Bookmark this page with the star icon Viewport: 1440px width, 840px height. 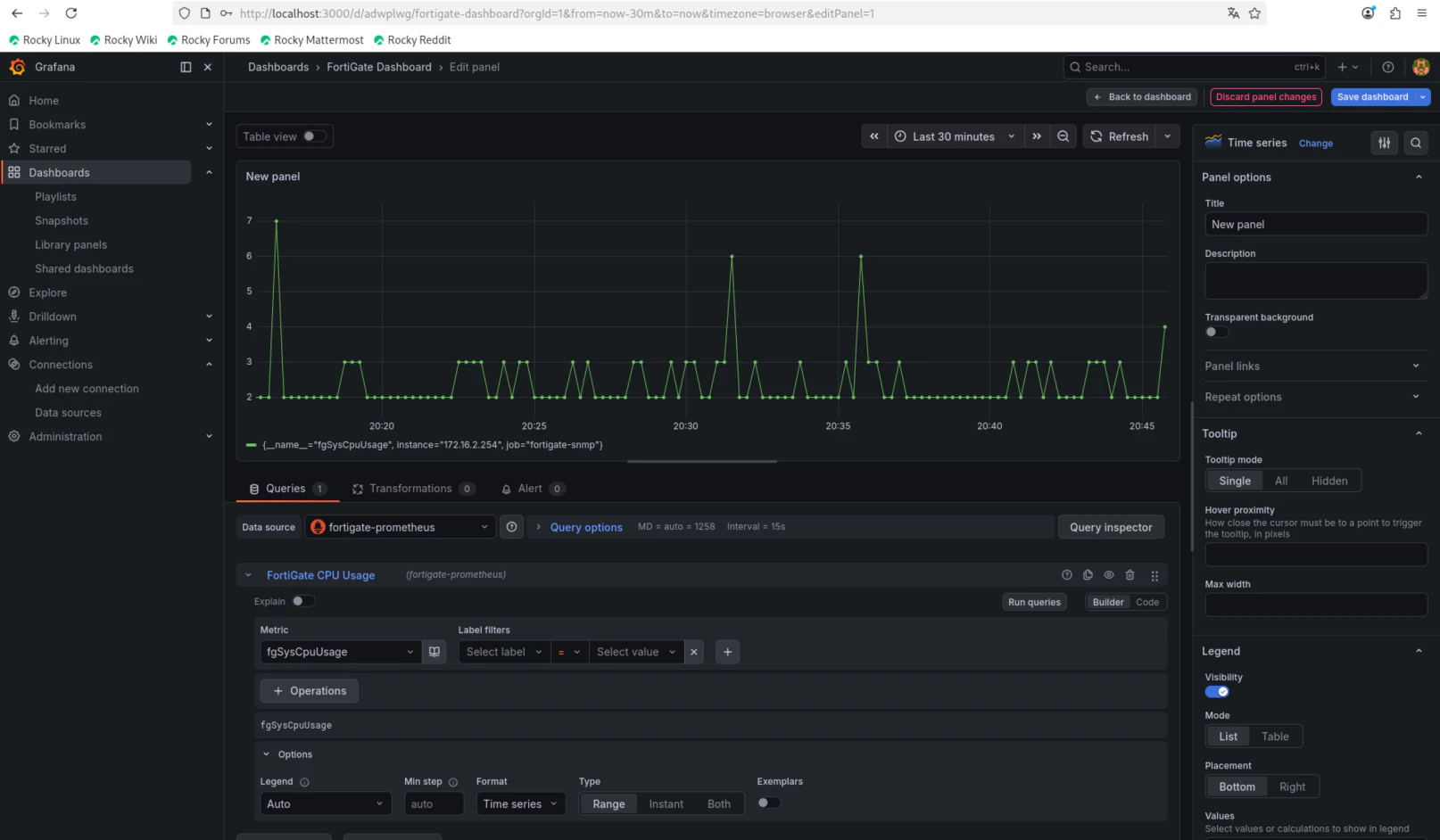pos(1255,13)
